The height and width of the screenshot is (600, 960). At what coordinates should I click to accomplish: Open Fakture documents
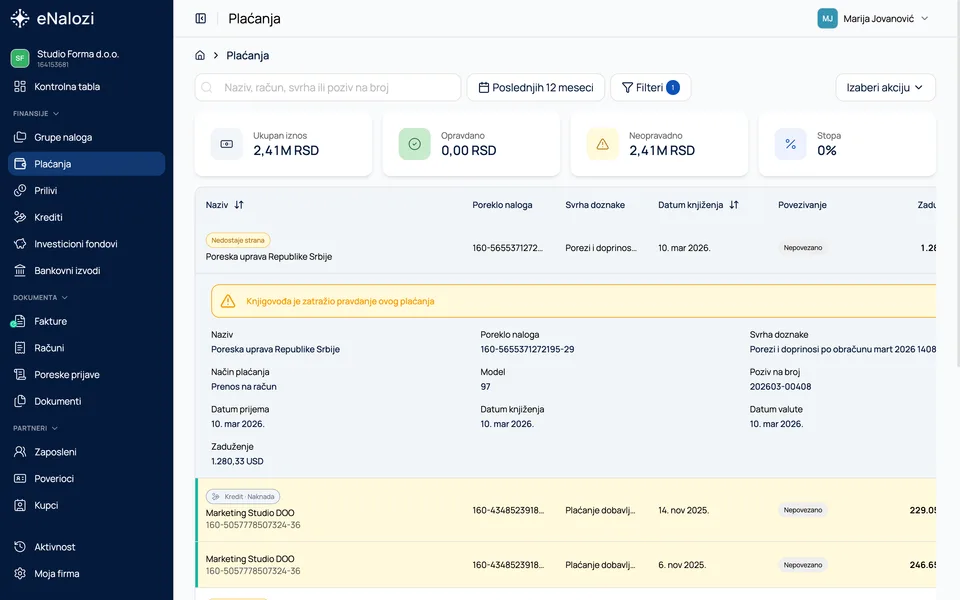coord(86,321)
